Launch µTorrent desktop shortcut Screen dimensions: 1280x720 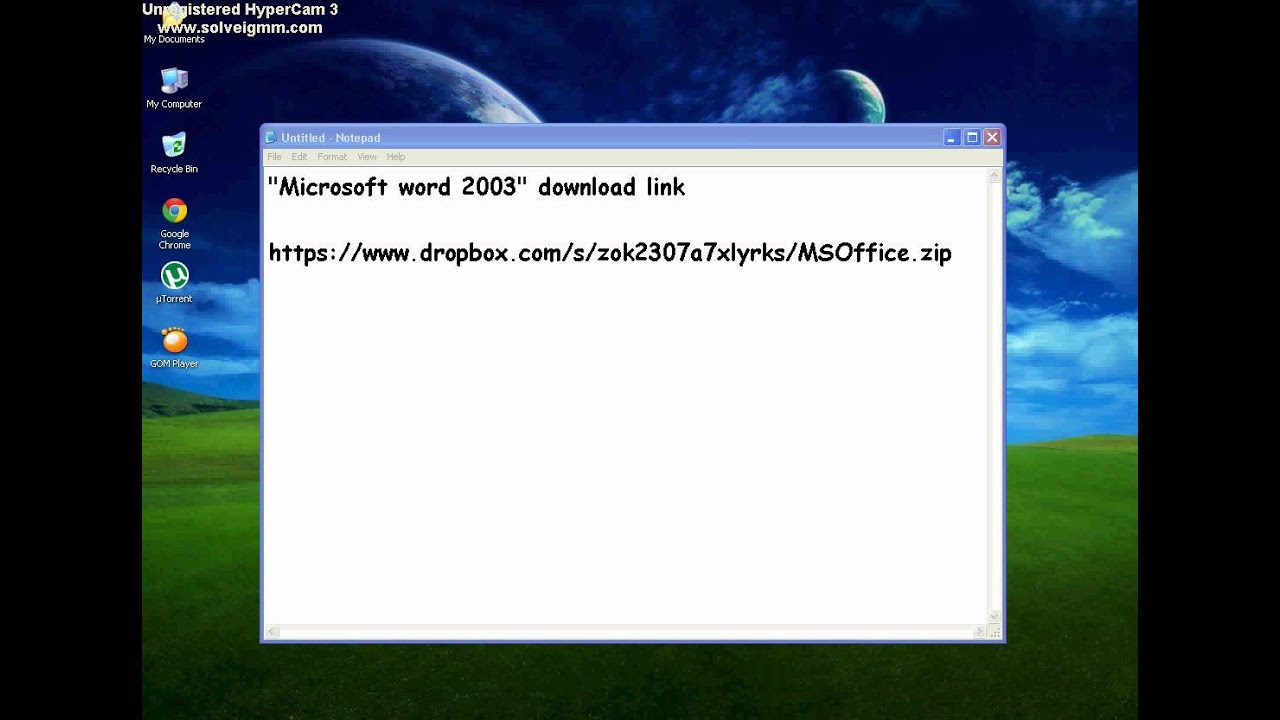coord(174,282)
